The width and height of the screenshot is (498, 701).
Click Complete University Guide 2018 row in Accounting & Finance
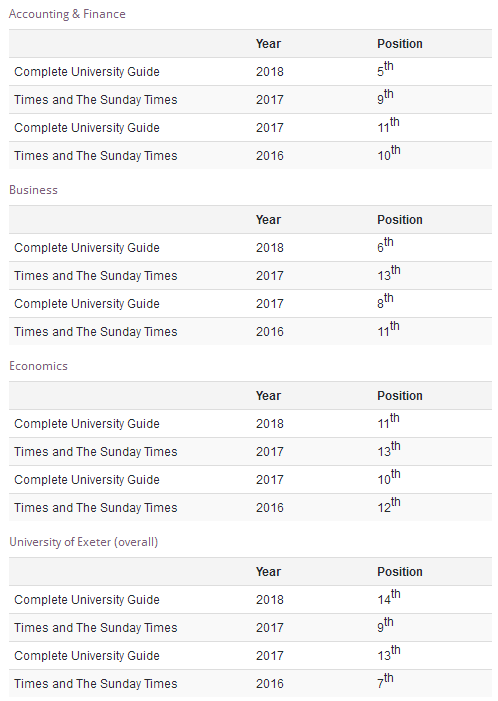click(250, 72)
